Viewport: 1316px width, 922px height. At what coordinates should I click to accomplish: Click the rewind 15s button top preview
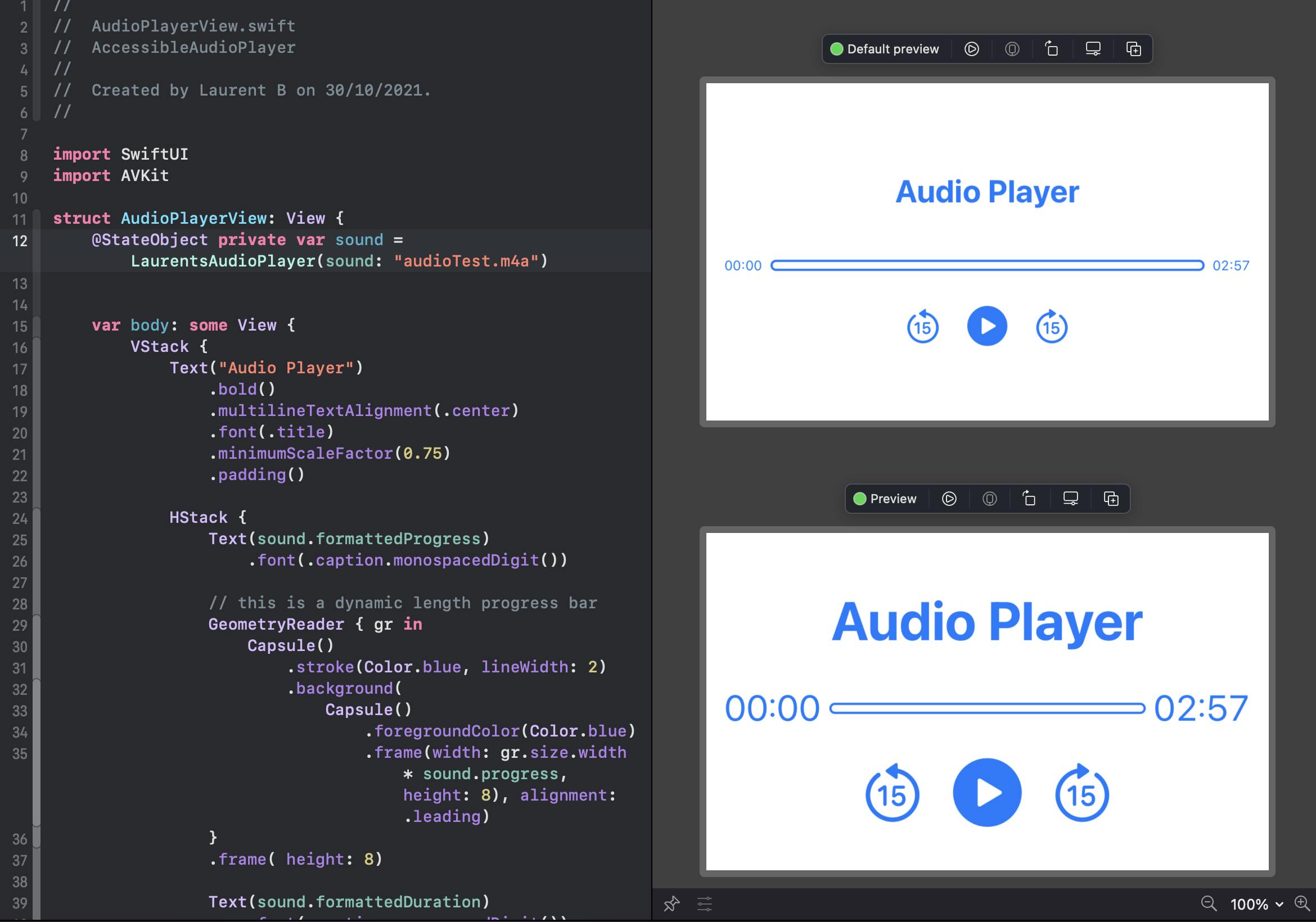921,326
